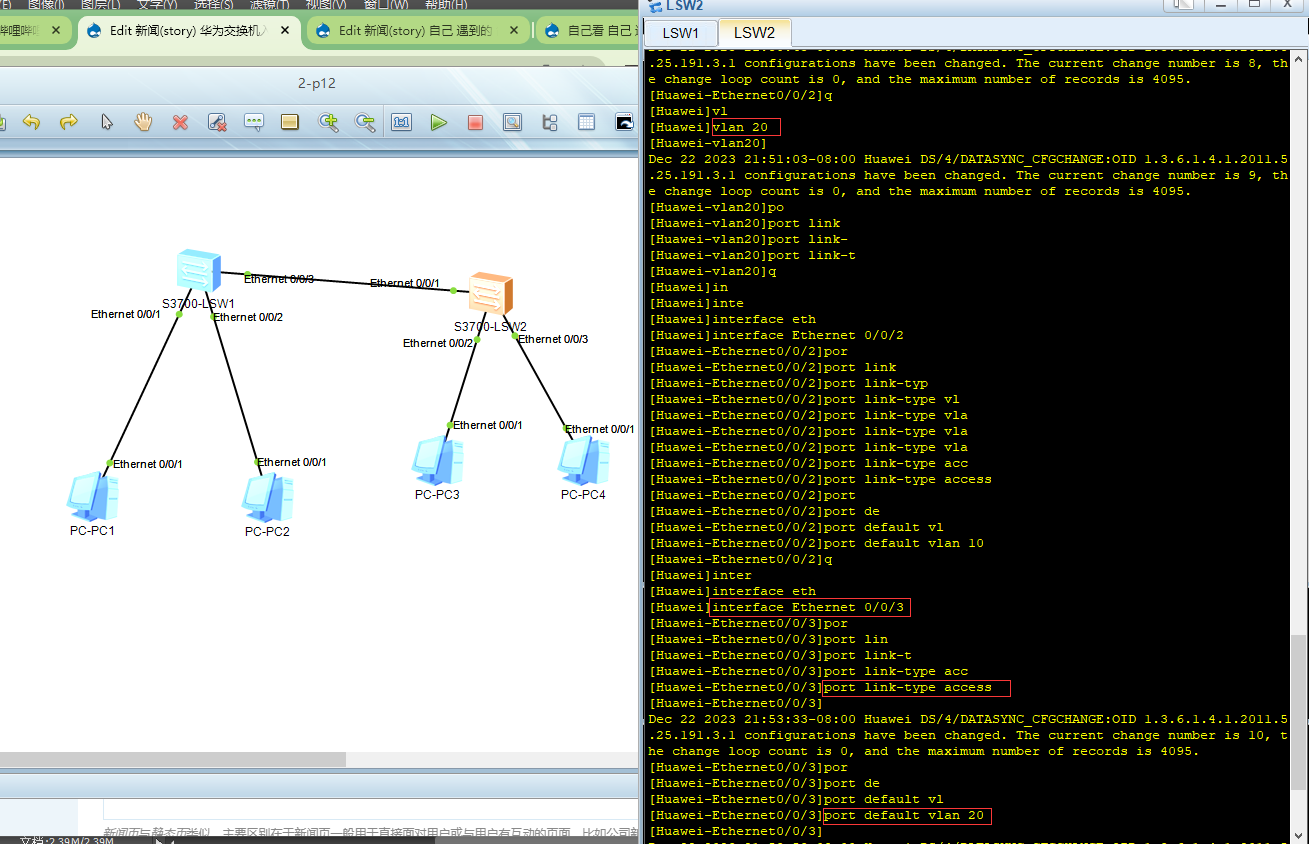The height and width of the screenshot is (844, 1309).
Task: Reset canvas zoom to 1:1
Action: [402, 122]
